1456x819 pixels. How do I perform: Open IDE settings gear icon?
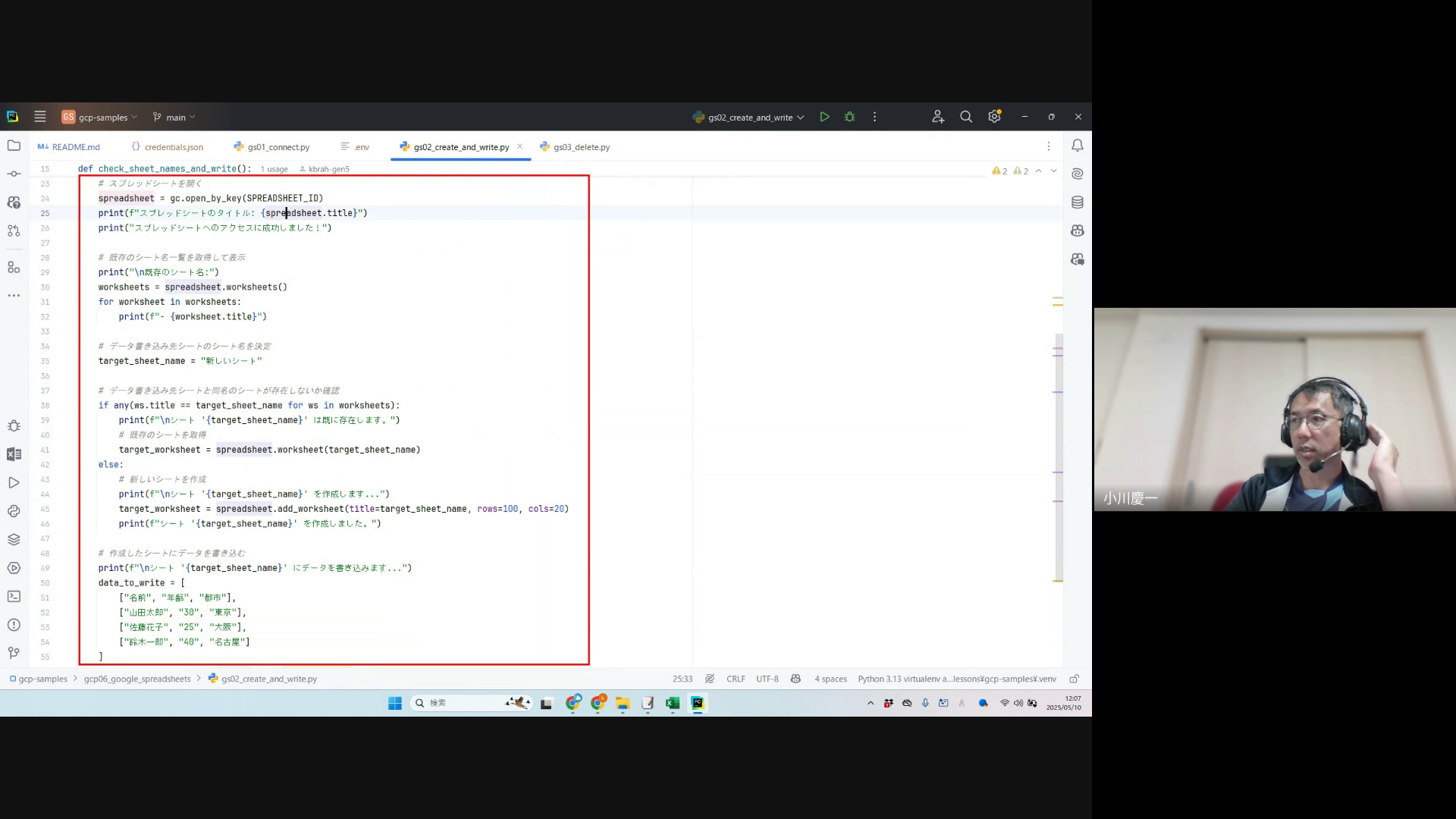tap(994, 117)
